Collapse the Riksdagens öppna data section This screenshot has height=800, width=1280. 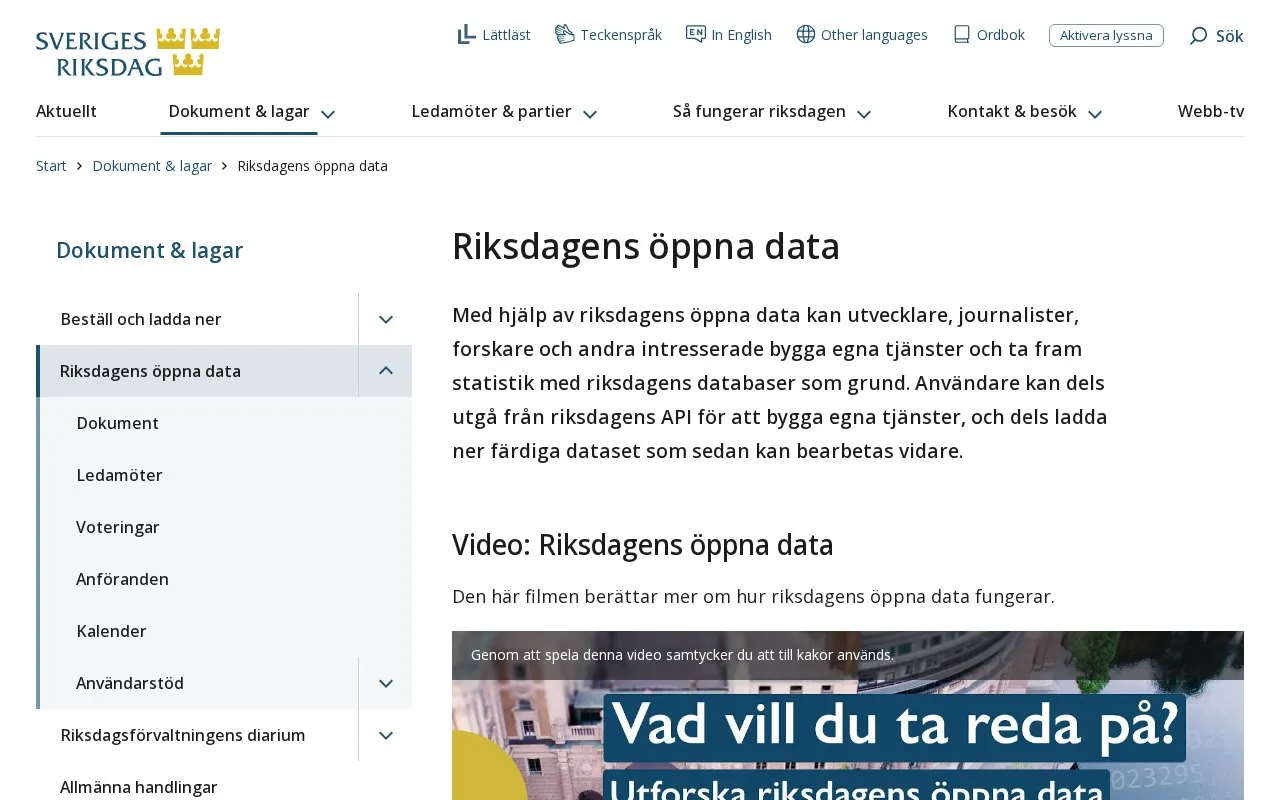pos(386,371)
